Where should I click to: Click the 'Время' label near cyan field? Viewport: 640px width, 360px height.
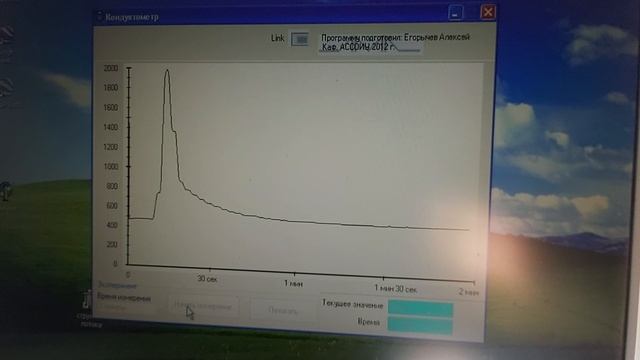[369, 322]
